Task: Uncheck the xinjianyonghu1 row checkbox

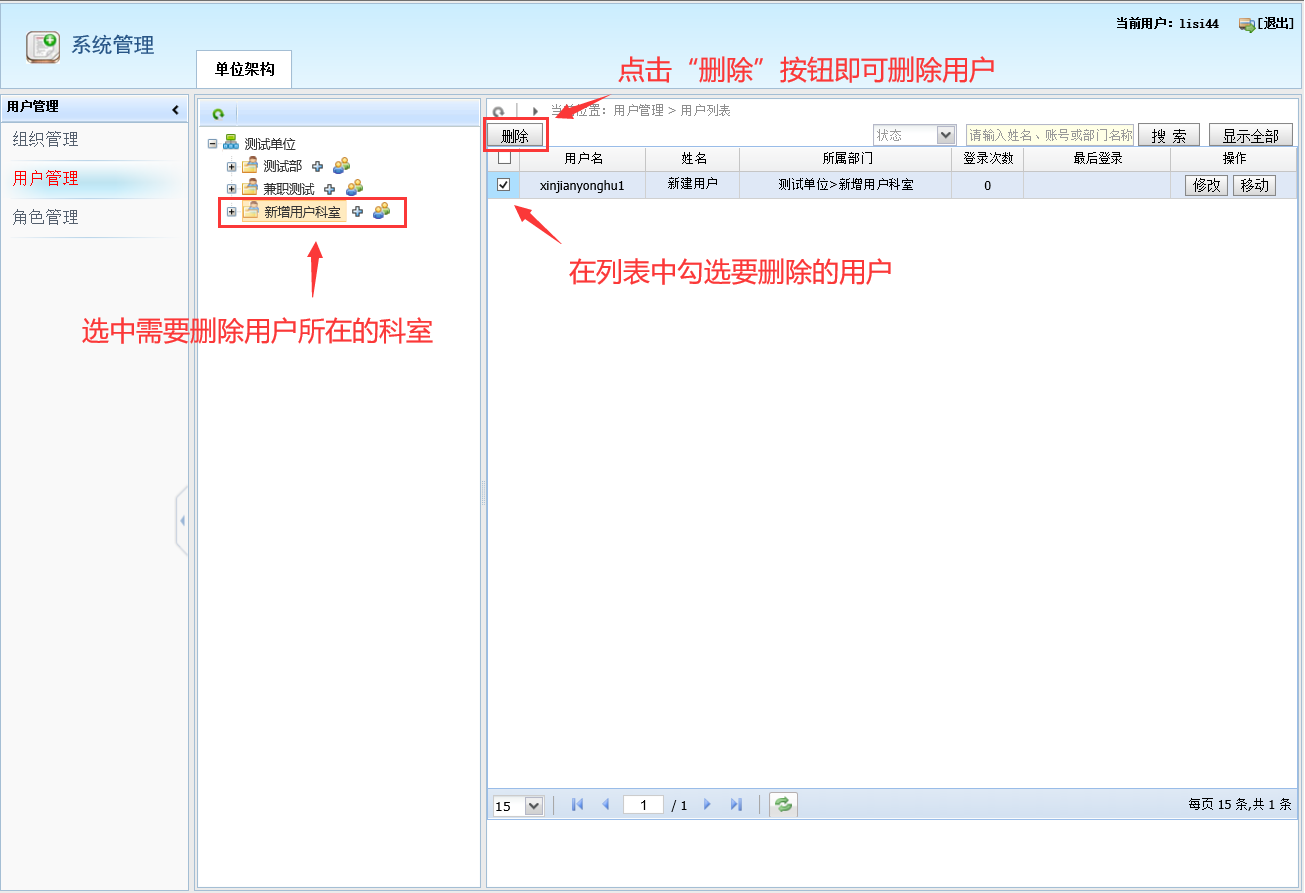Action: point(504,185)
